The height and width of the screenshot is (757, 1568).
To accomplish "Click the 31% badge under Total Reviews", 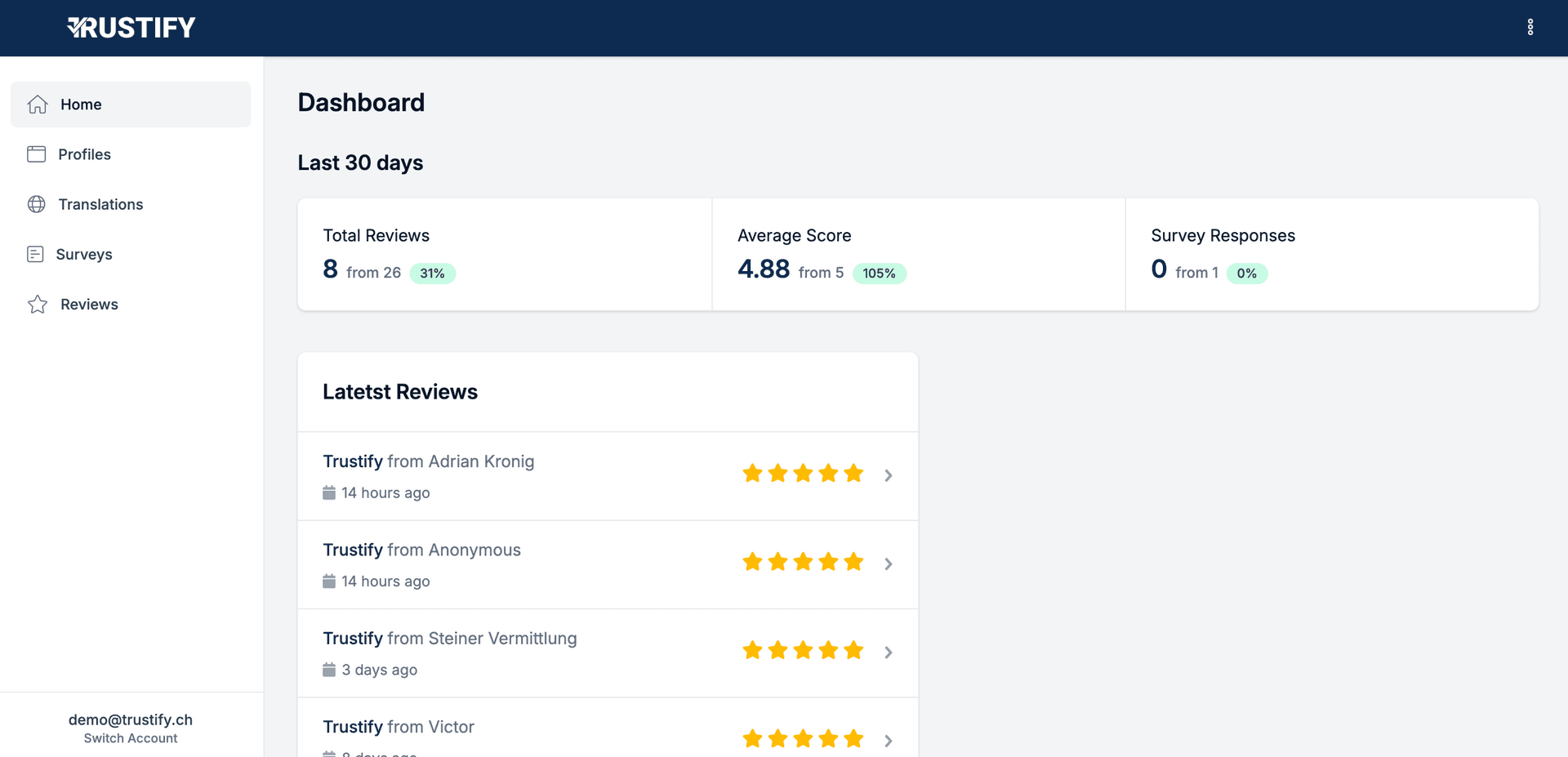I will click(433, 273).
